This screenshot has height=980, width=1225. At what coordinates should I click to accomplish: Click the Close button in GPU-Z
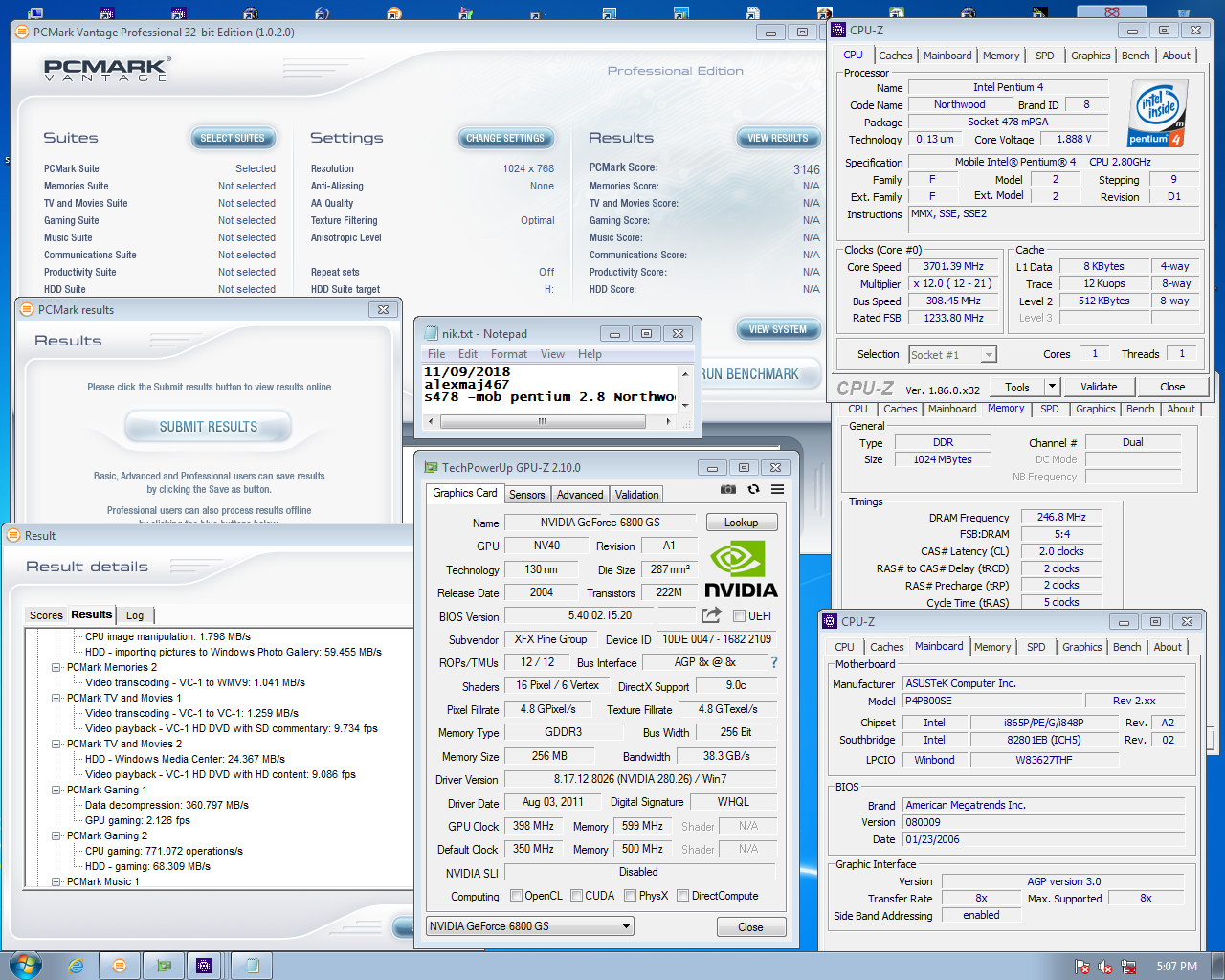coord(751,927)
